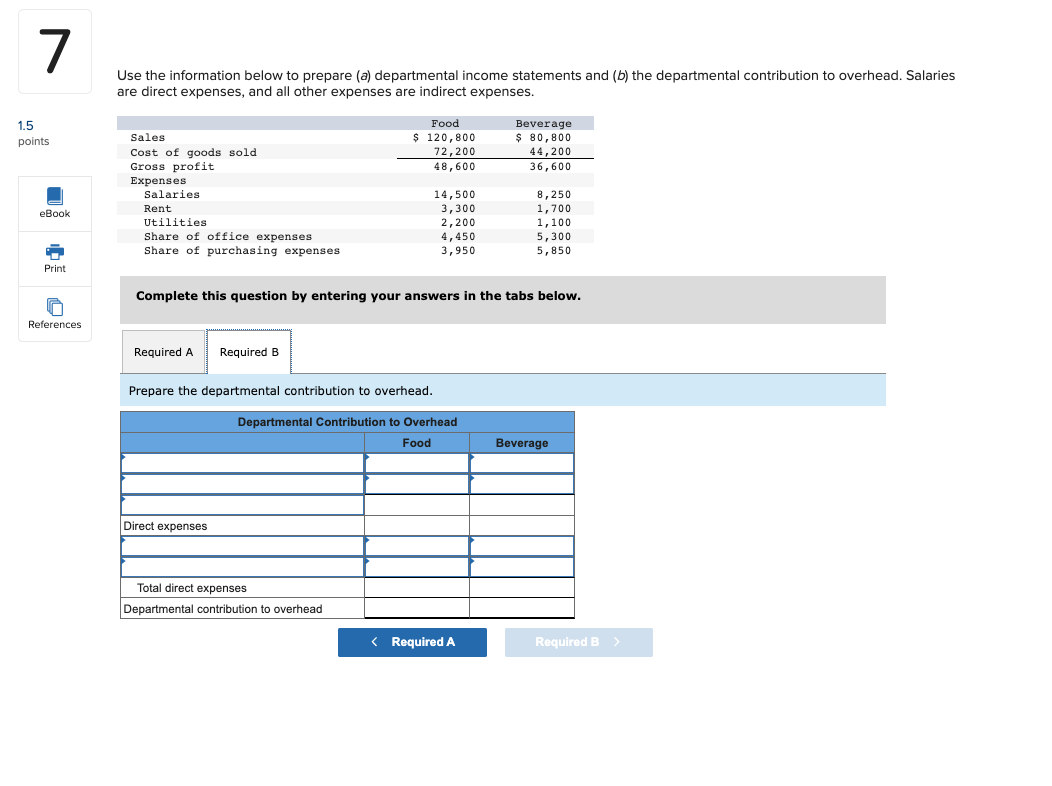The image size is (1052, 786).
Task: Select the question number 7 box
Action: [x=54, y=51]
